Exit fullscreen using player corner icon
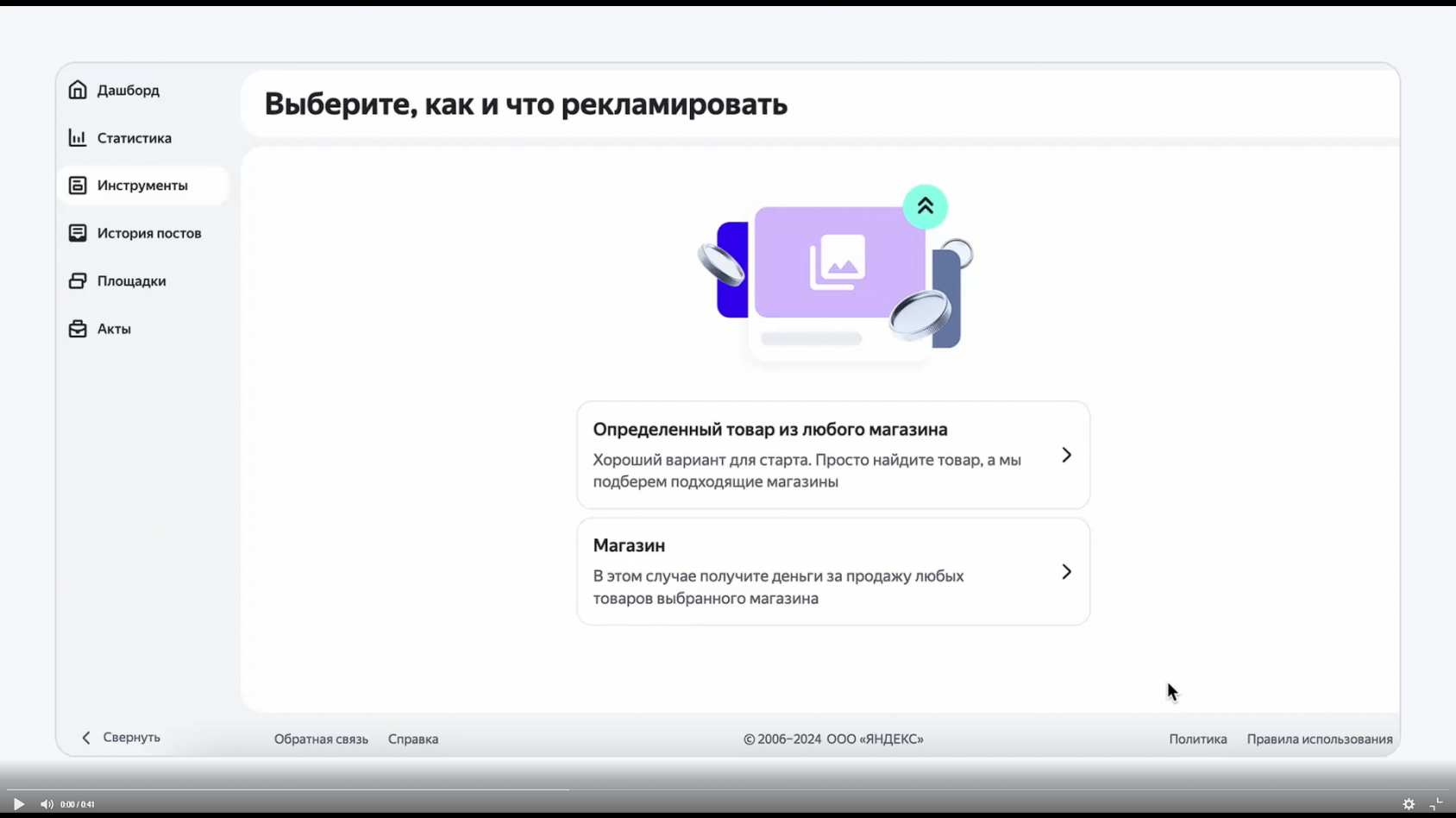Screen dimensions: 1456x818 point(1436,804)
